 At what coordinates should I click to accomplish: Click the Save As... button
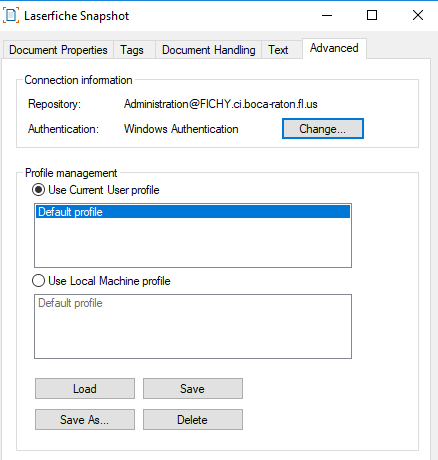pyautogui.click(x=85, y=420)
